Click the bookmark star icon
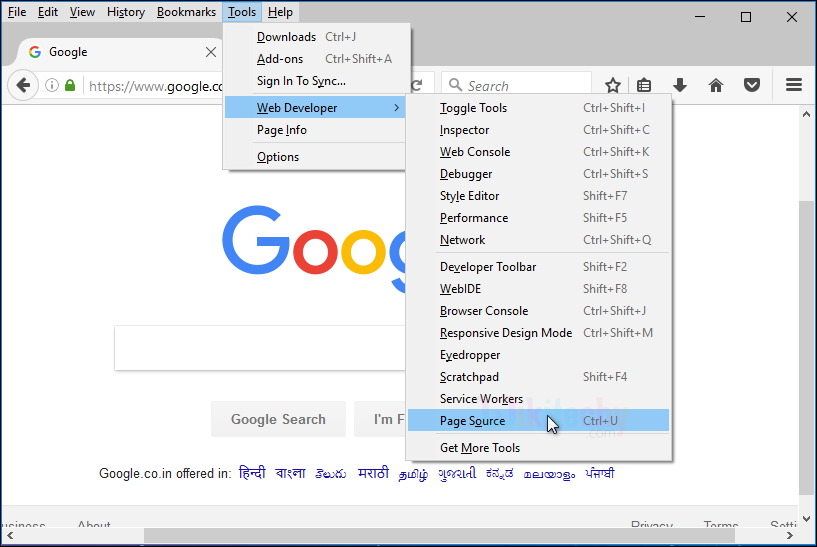The width and height of the screenshot is (817, 547). click(x=613, y=86)
